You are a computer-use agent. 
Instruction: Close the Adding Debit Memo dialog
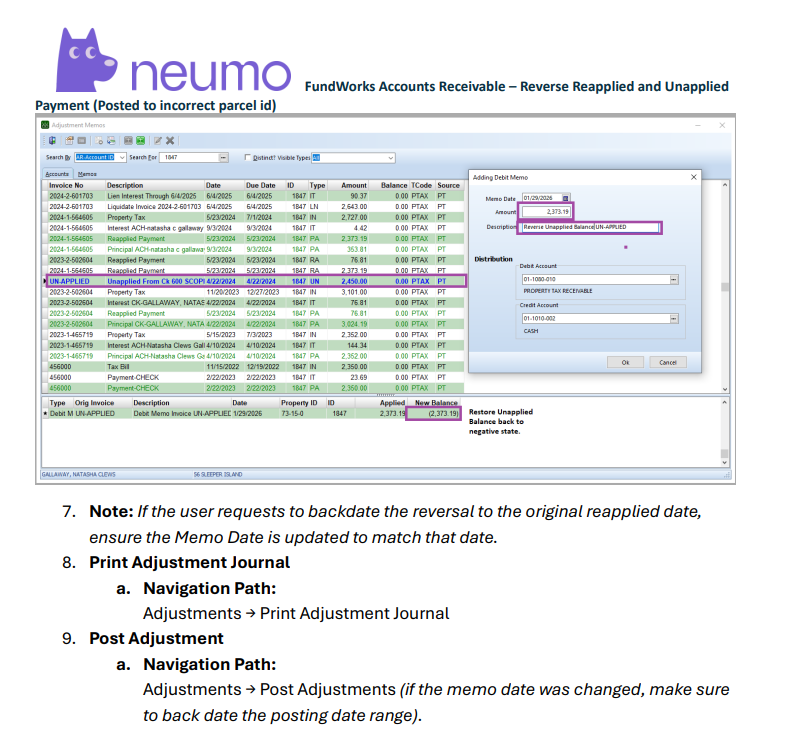click(x=694, y=177)
